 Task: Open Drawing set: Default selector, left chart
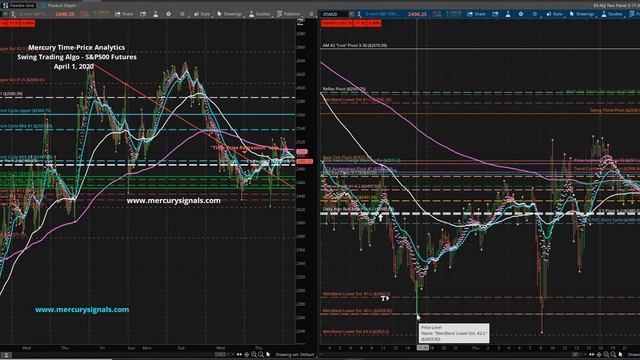click(295, 355)
